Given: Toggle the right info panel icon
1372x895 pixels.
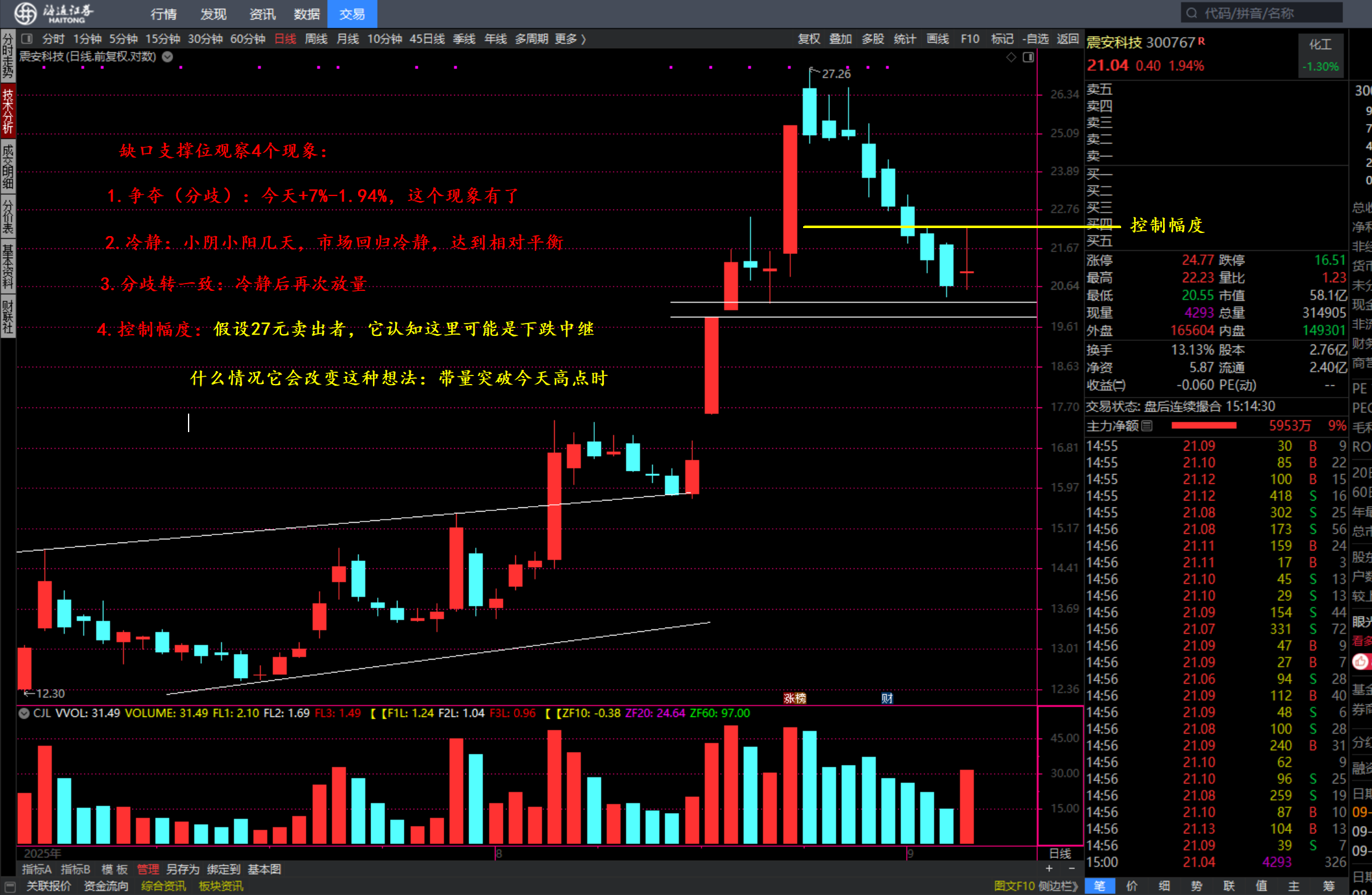Looking at the screenshot, I should coord(1028,57).
